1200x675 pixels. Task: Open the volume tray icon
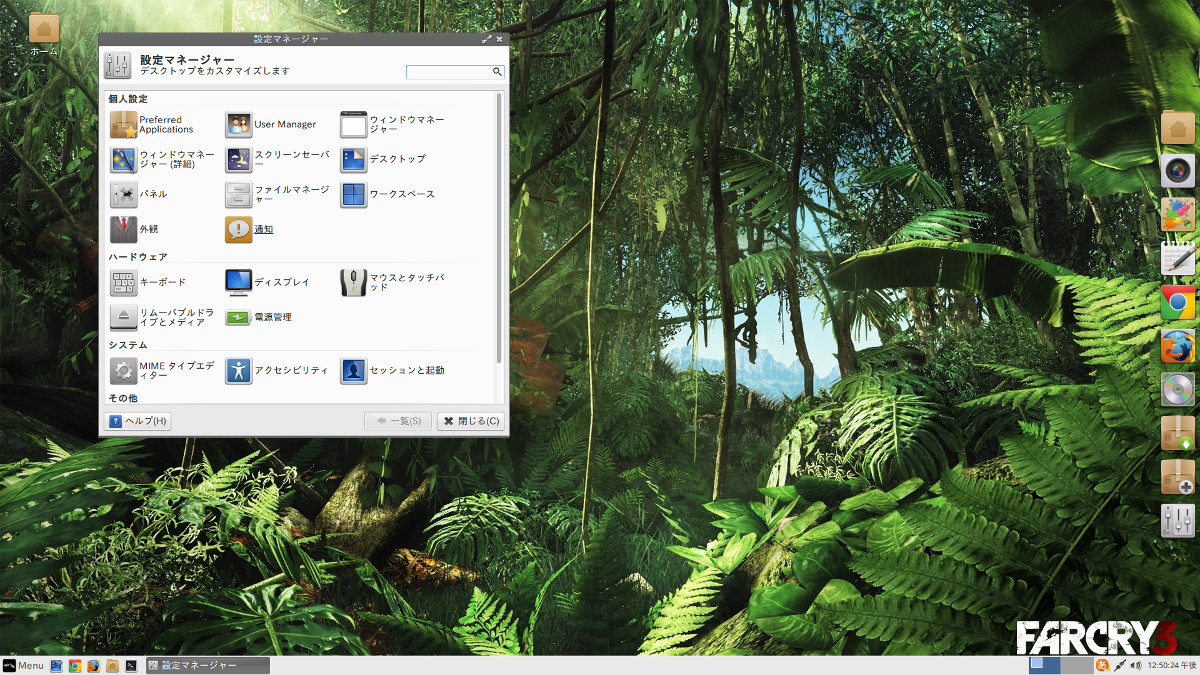(1136, 666)
